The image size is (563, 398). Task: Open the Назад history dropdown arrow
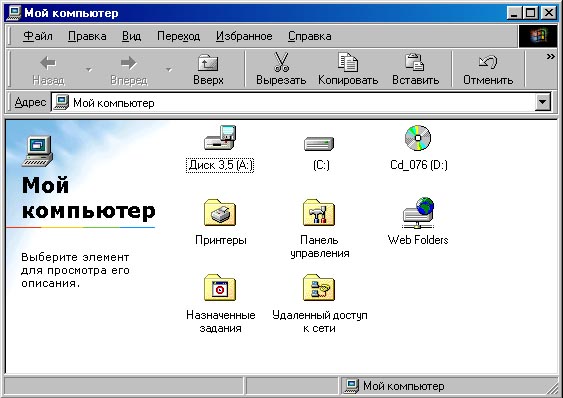point(89,70)
